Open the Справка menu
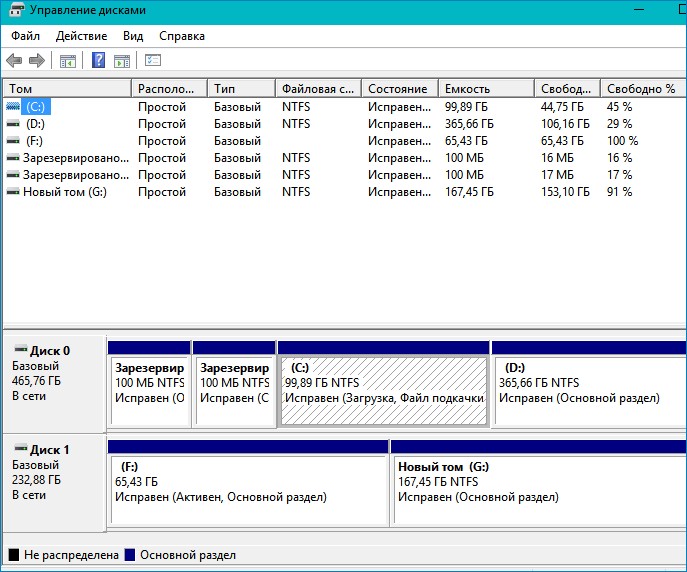This screenshot has height=572, width=687. point(181,36)
